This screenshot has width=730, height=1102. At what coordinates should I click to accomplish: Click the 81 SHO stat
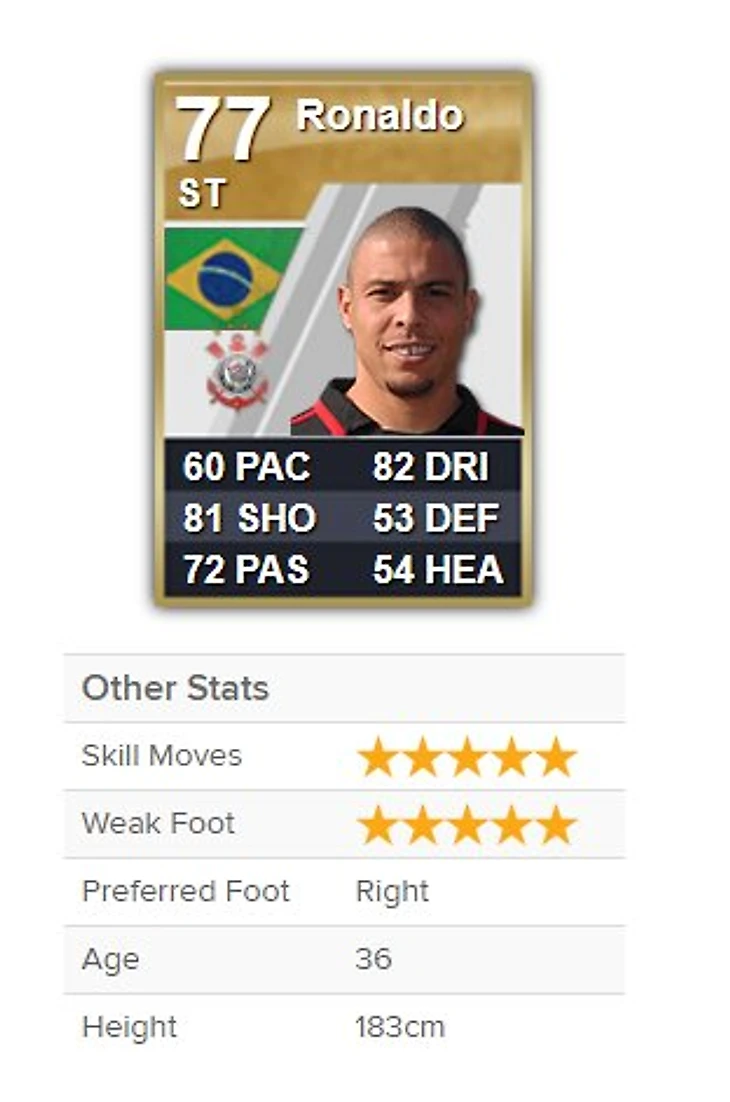(x=249, y=518)
